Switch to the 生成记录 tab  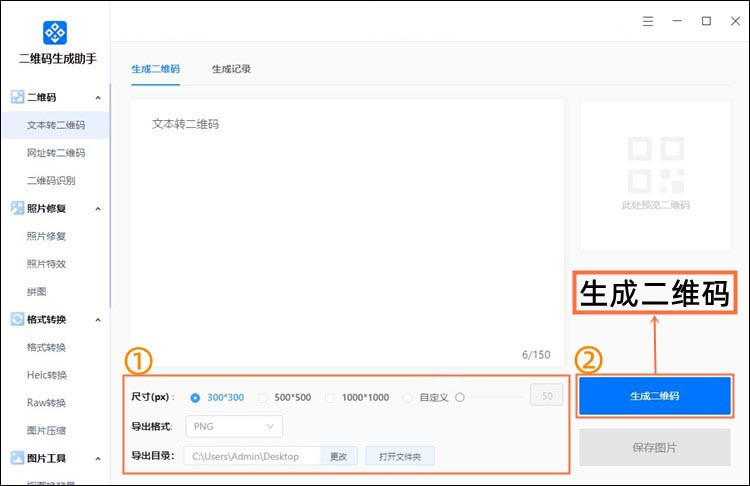[x=232, y=69]
